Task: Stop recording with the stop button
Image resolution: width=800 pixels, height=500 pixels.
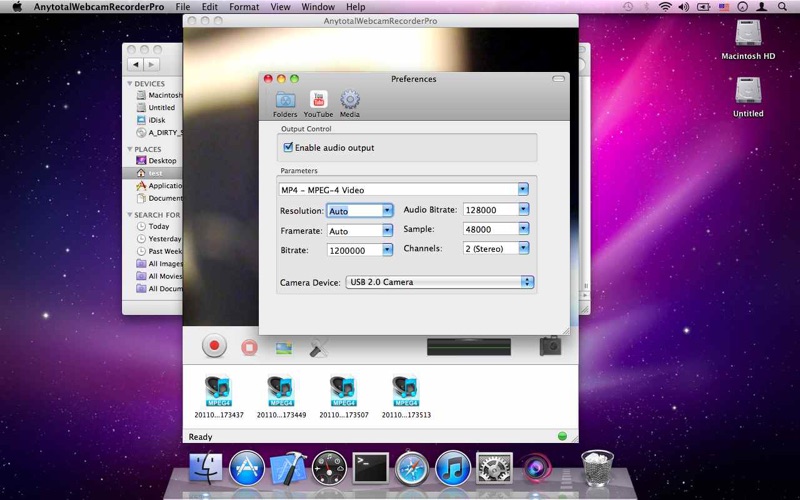Action: point(249,347)
